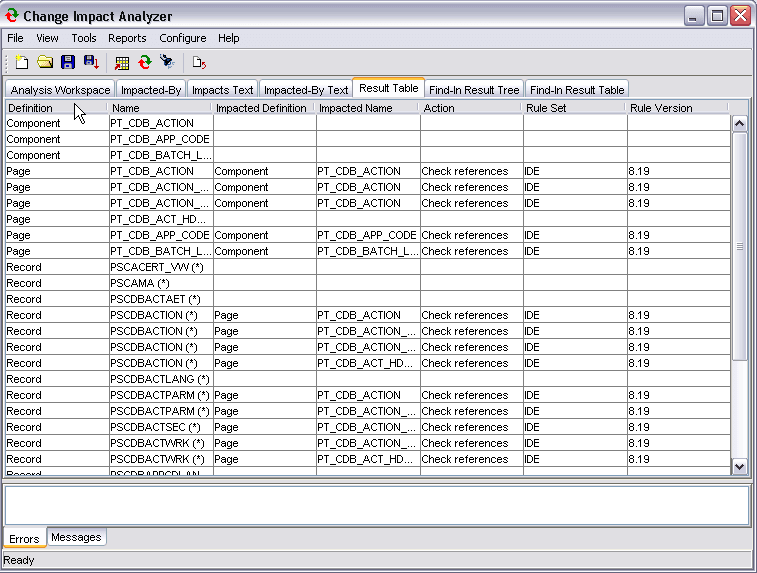Sort by the Impacted Definition column header
The height and width of the screenshot is (573, 757).
(264, 108)
